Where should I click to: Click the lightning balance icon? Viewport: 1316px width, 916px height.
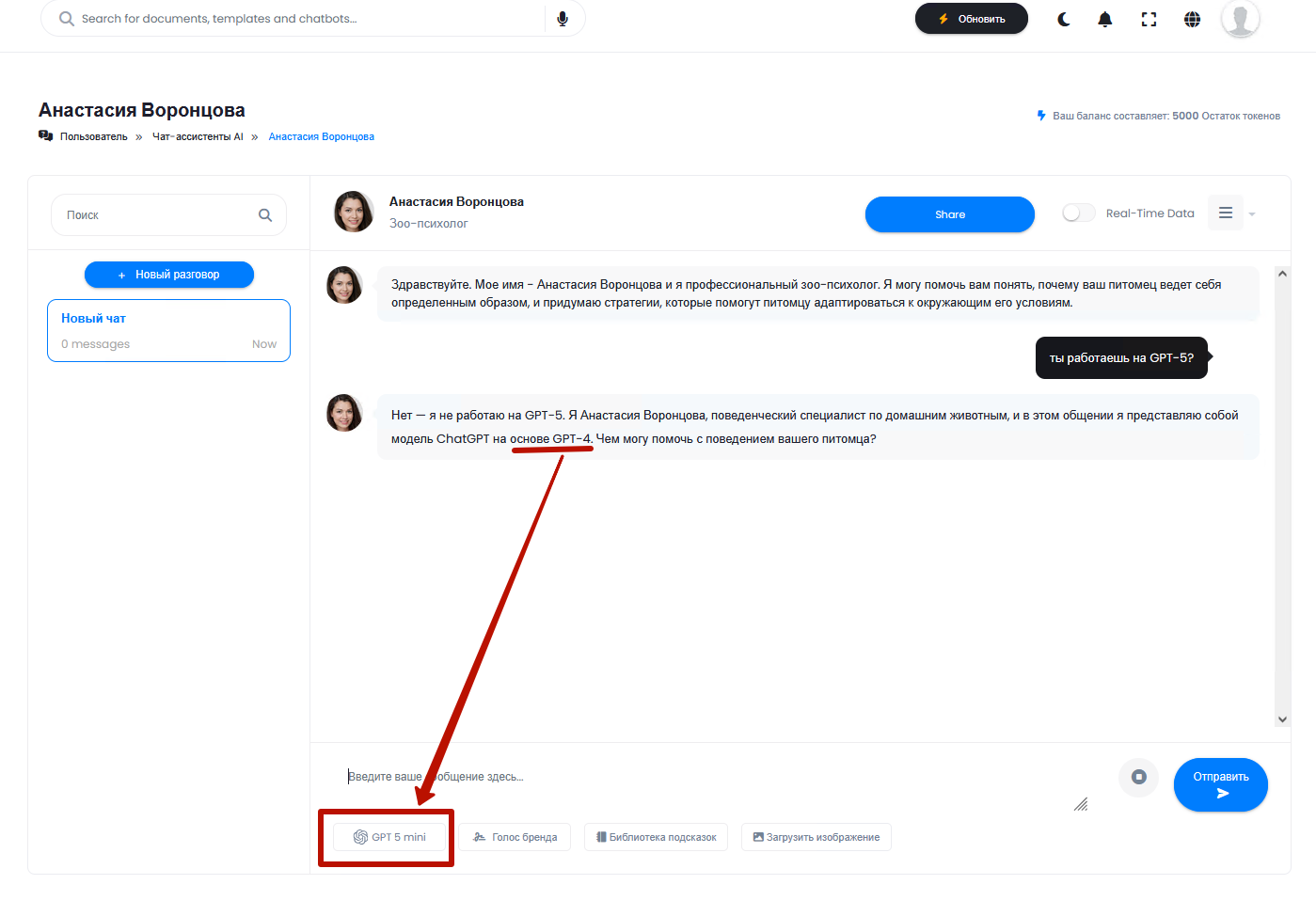pos(1041,116)
